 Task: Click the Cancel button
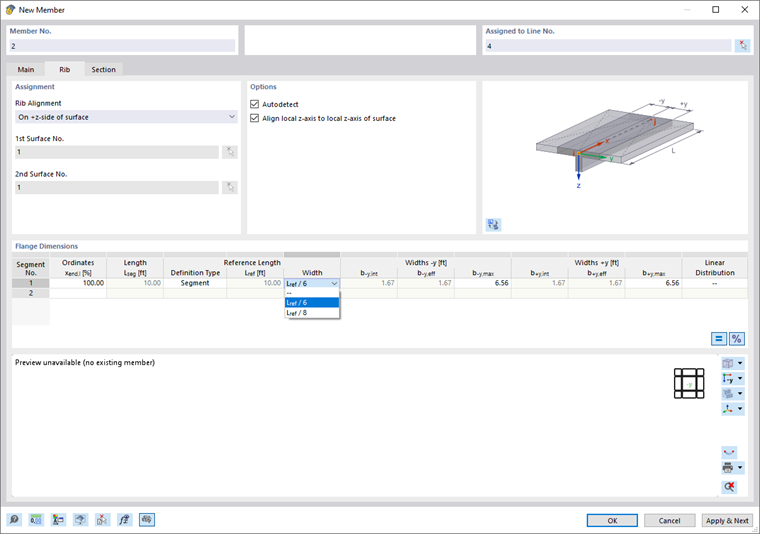pyautogui.click(x=669, y=520)
